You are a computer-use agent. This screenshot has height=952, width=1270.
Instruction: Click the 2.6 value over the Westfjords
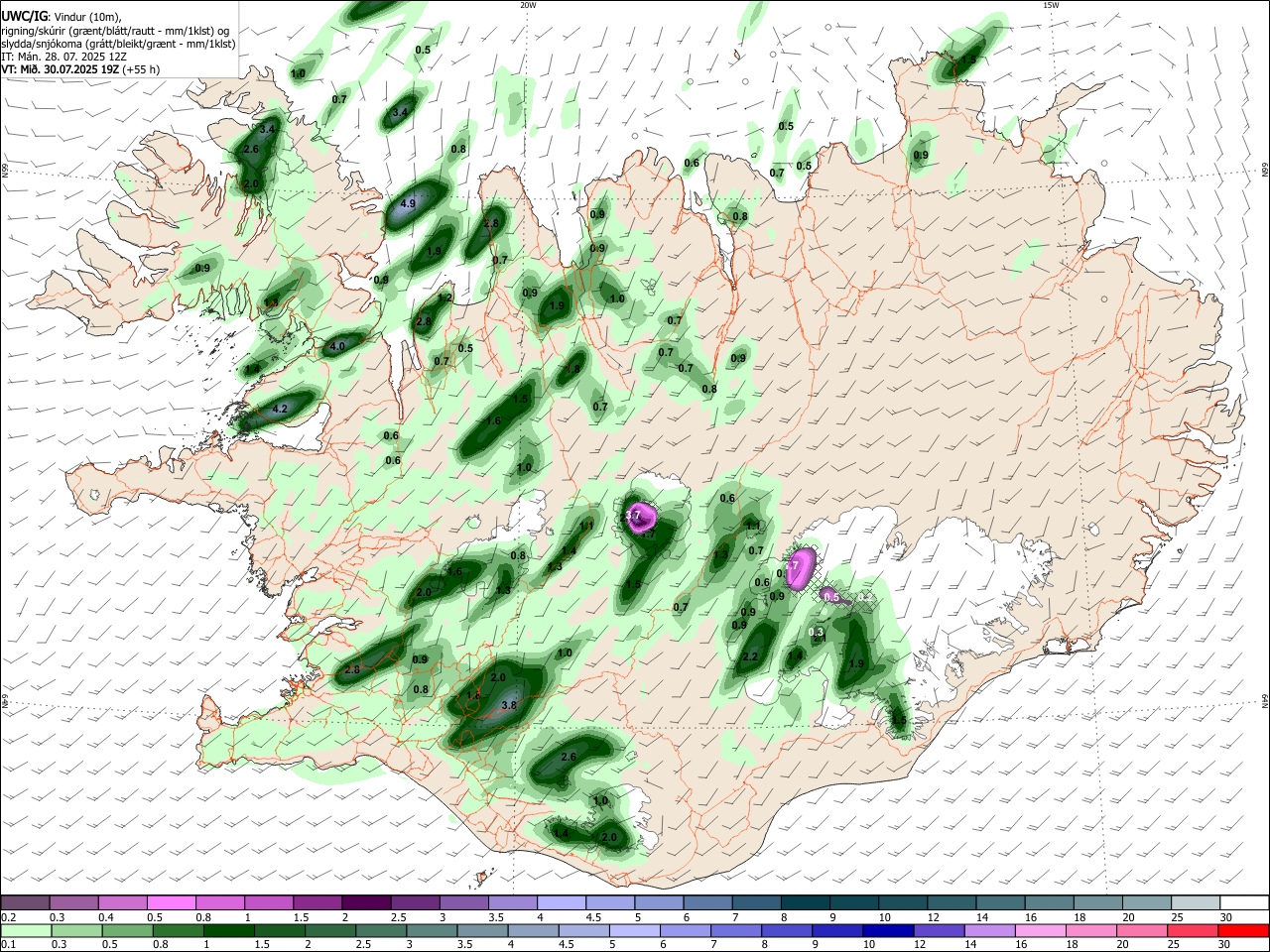pos(251,150)
